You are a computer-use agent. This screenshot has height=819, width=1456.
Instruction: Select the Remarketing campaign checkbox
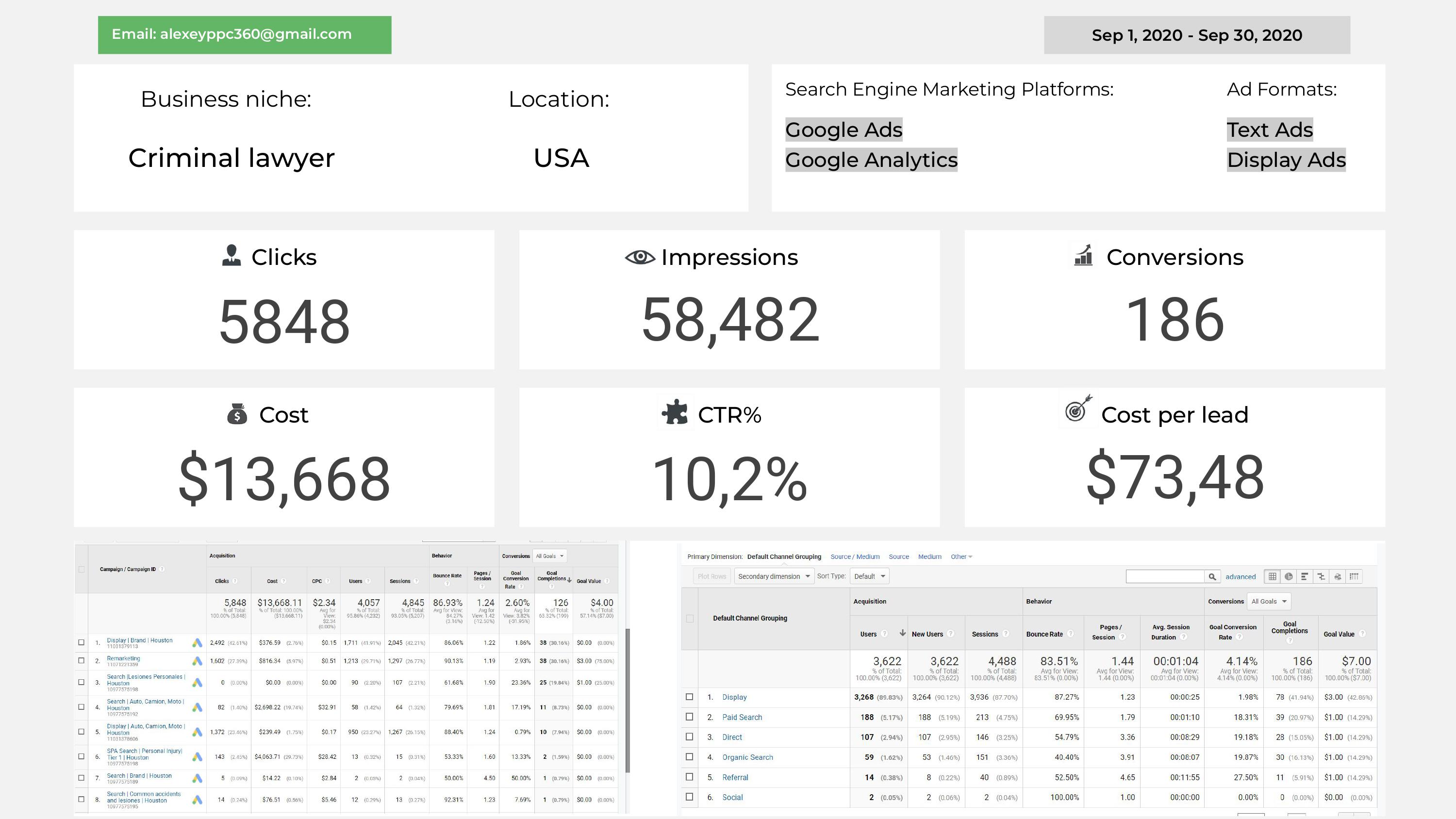pos(82,660)
